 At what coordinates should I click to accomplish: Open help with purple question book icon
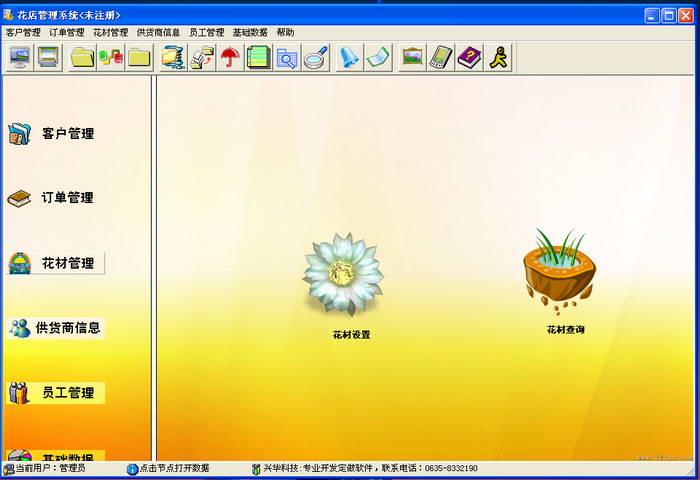pyautogui.click(x=469, y=57)
